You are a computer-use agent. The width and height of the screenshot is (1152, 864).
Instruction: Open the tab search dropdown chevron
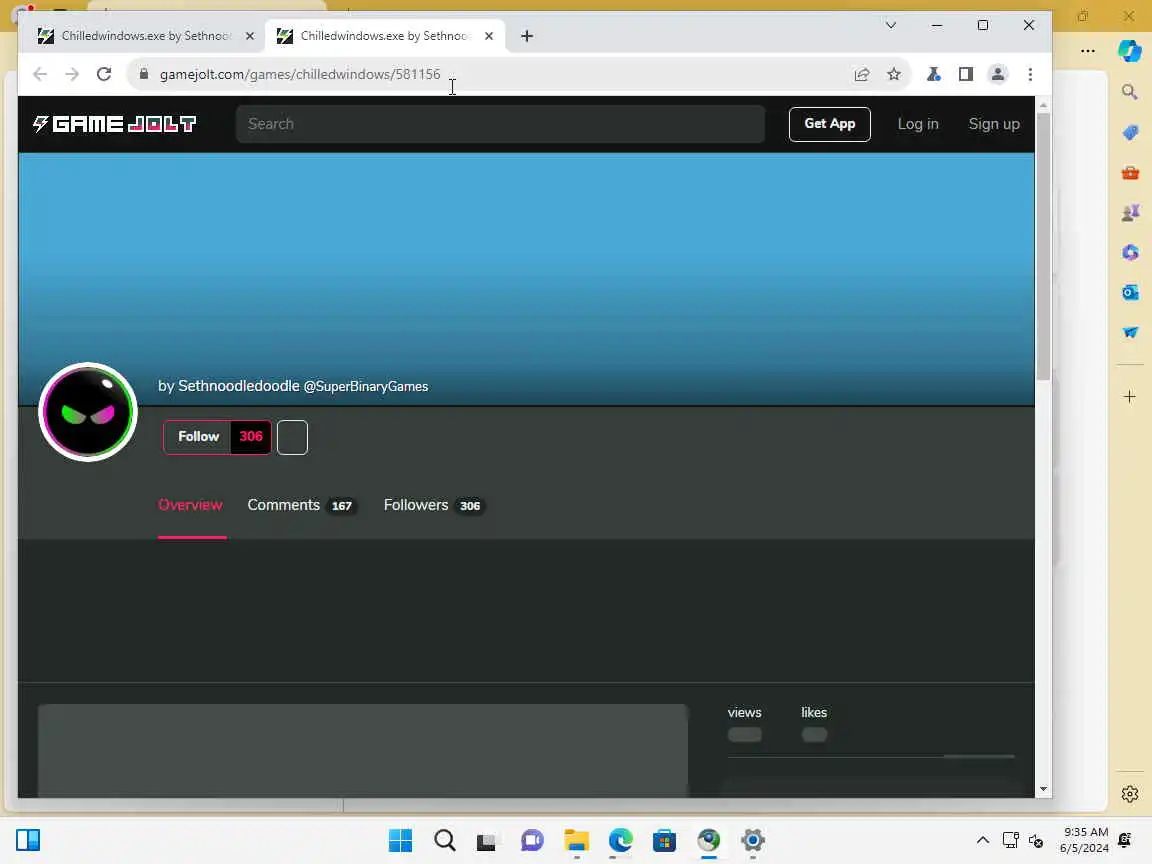(890, 25)
